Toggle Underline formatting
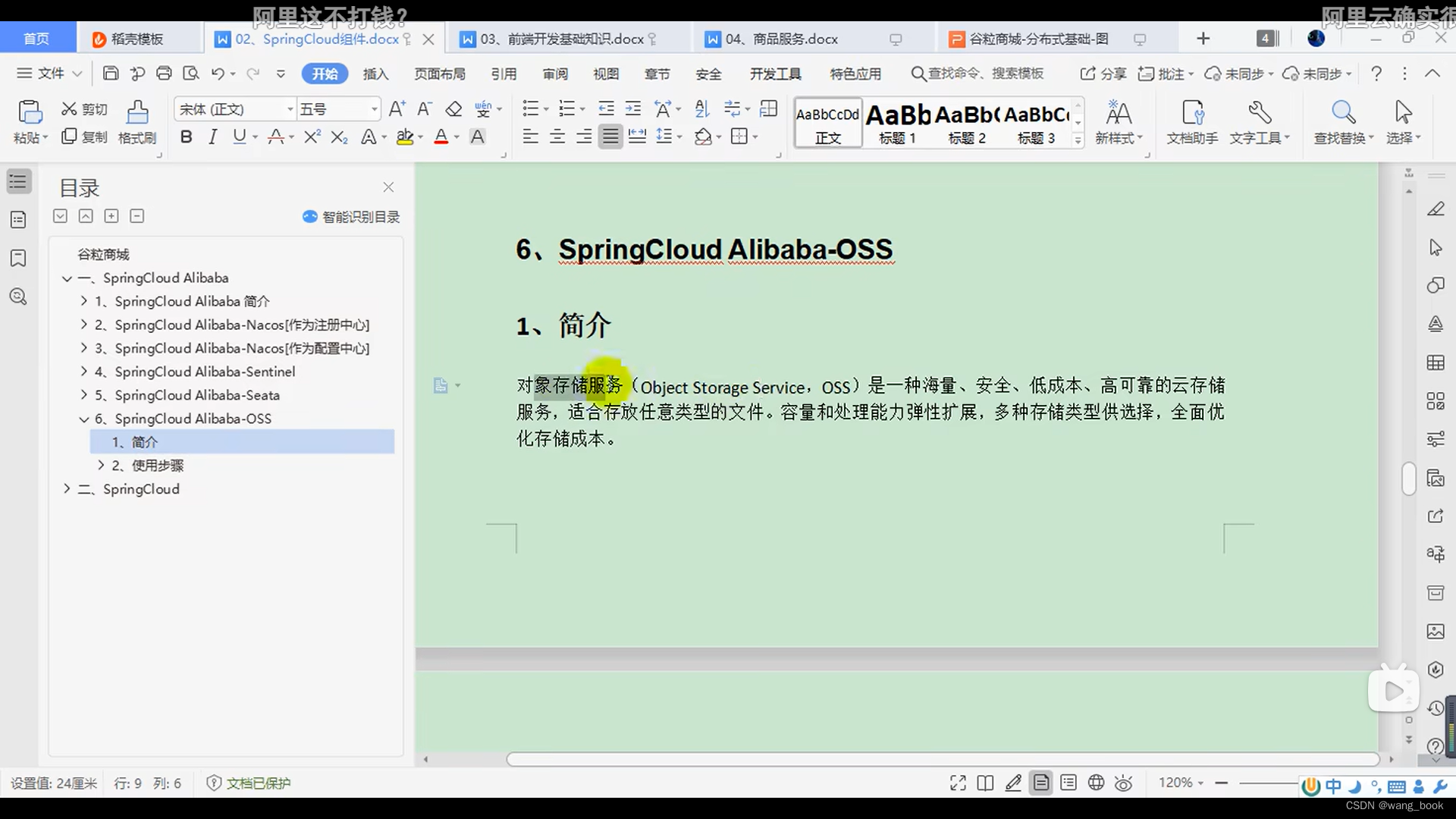The width and height of the screenshot is (1456, 819). (x=240, y=136)
